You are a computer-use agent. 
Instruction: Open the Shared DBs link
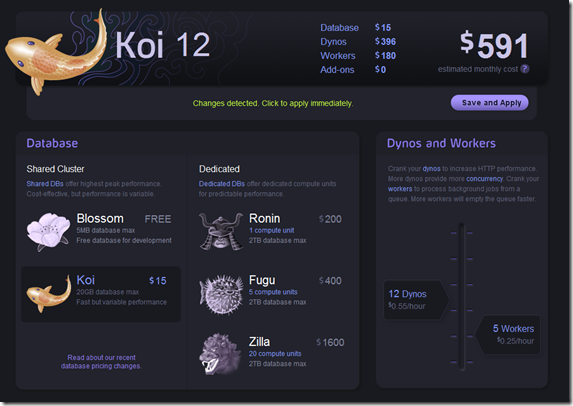point(45,184)
